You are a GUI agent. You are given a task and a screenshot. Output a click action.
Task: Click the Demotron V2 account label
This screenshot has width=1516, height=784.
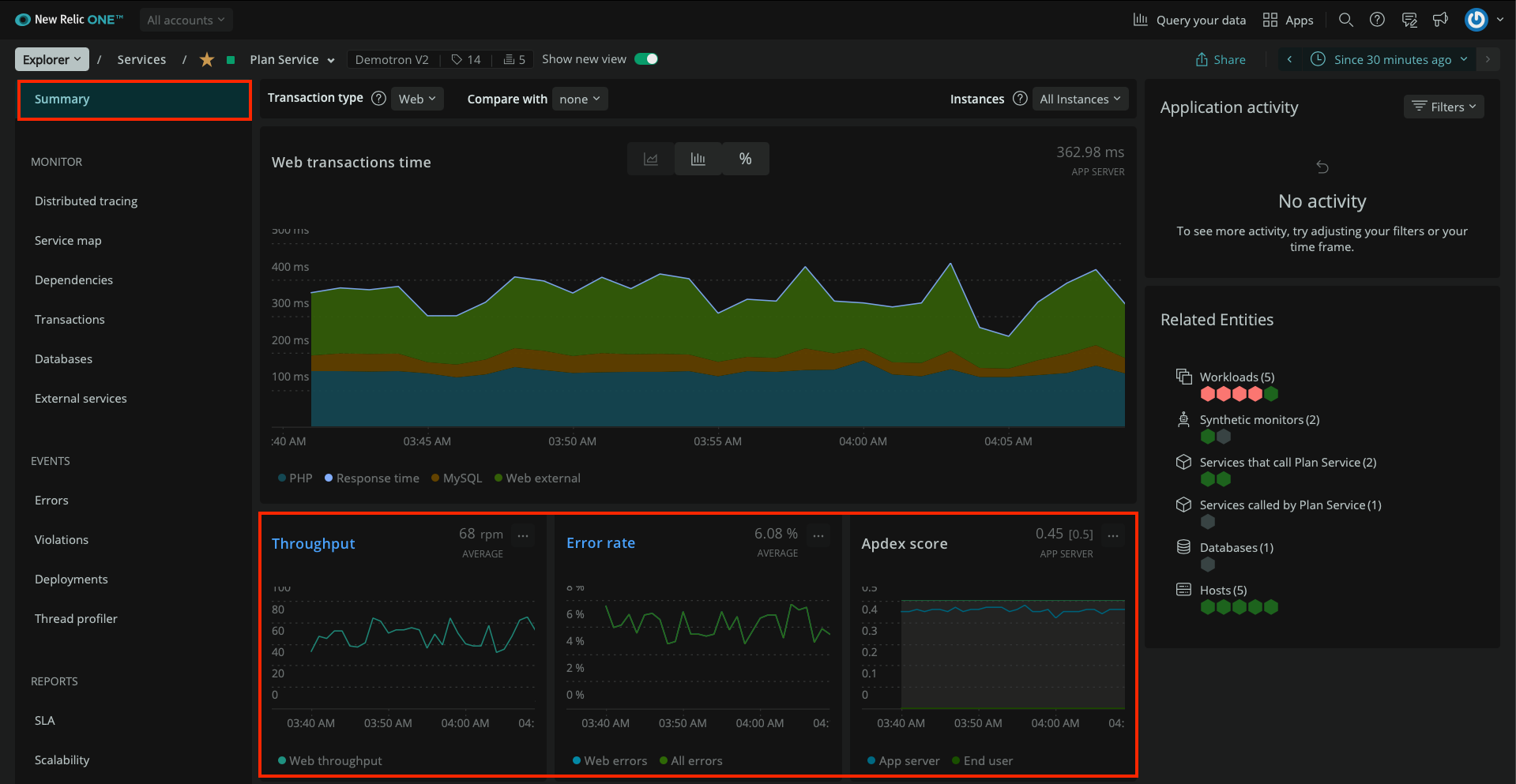point(392,59)
